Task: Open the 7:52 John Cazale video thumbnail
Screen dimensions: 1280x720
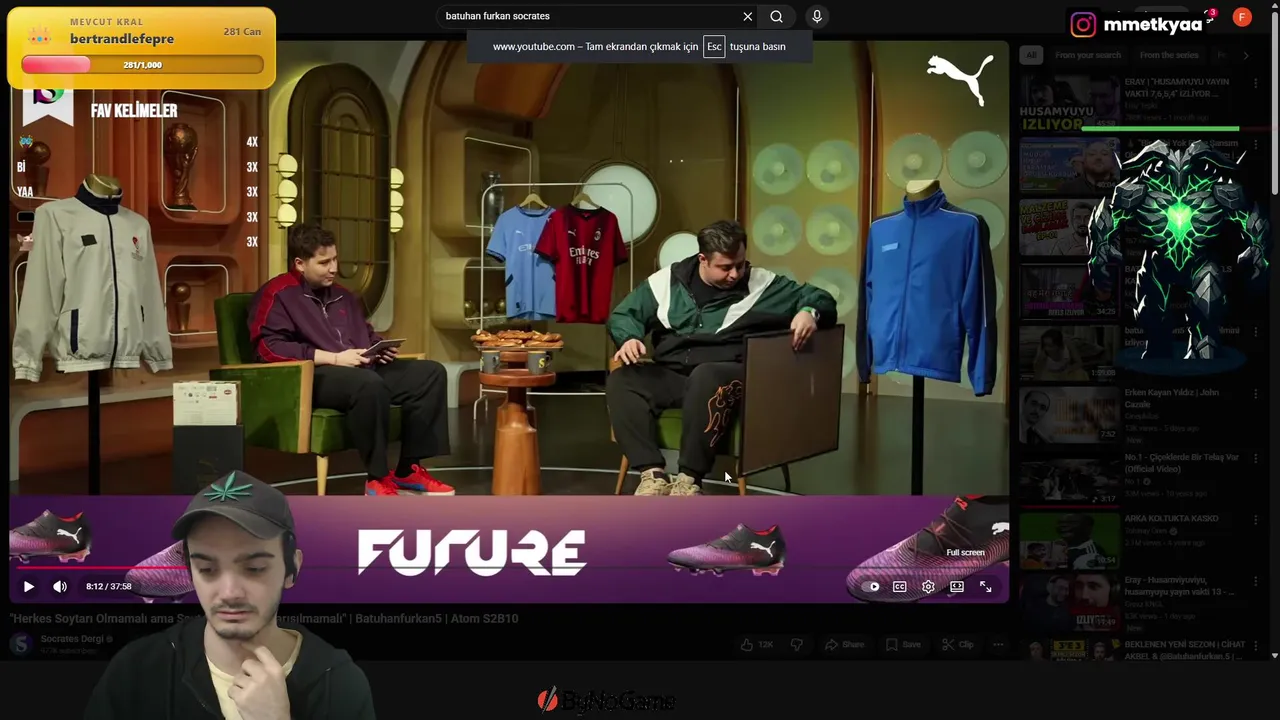Action: [1069, 414]
